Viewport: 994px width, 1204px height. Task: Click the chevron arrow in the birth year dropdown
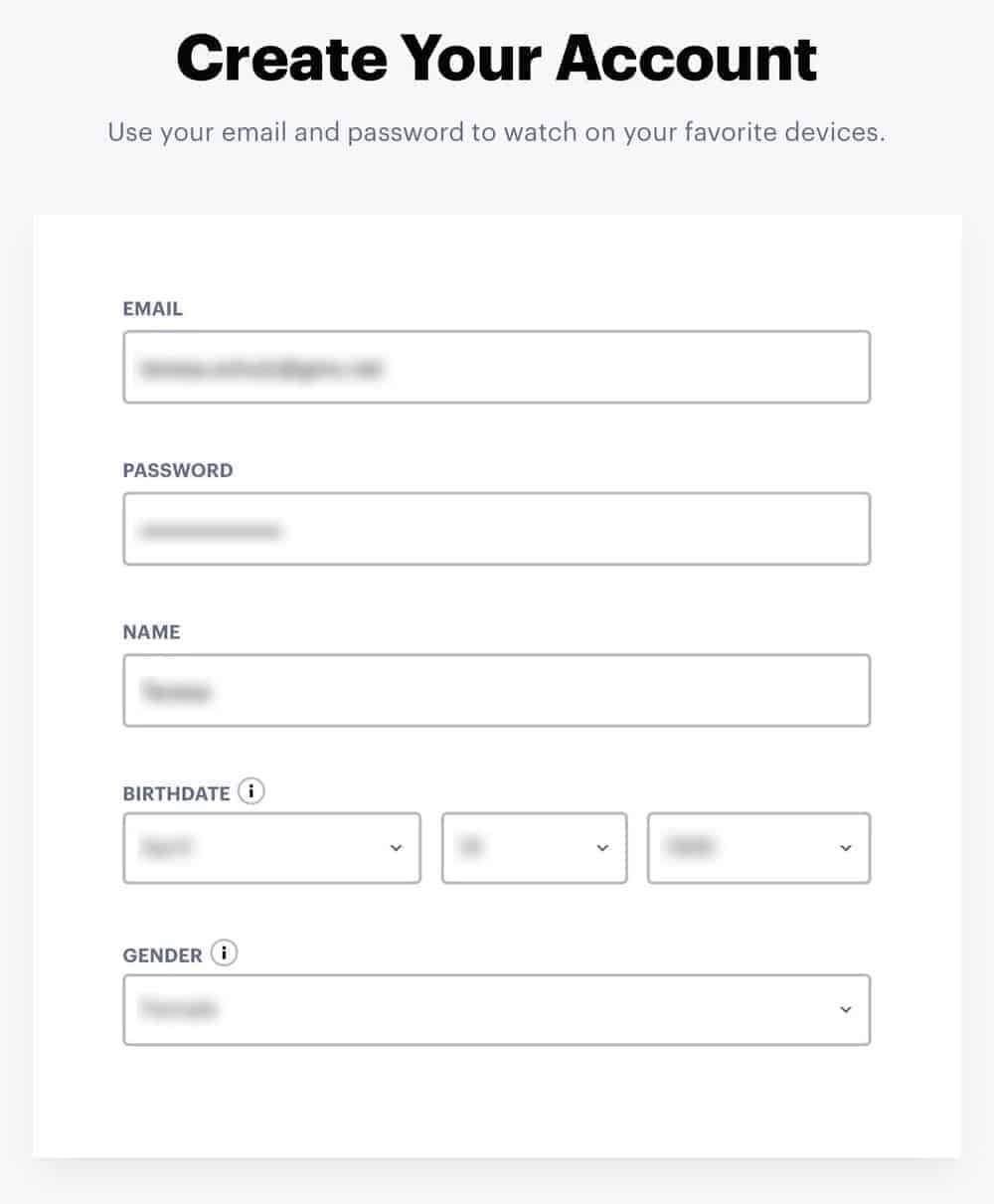pyautogui.click(x=846, y=848)
